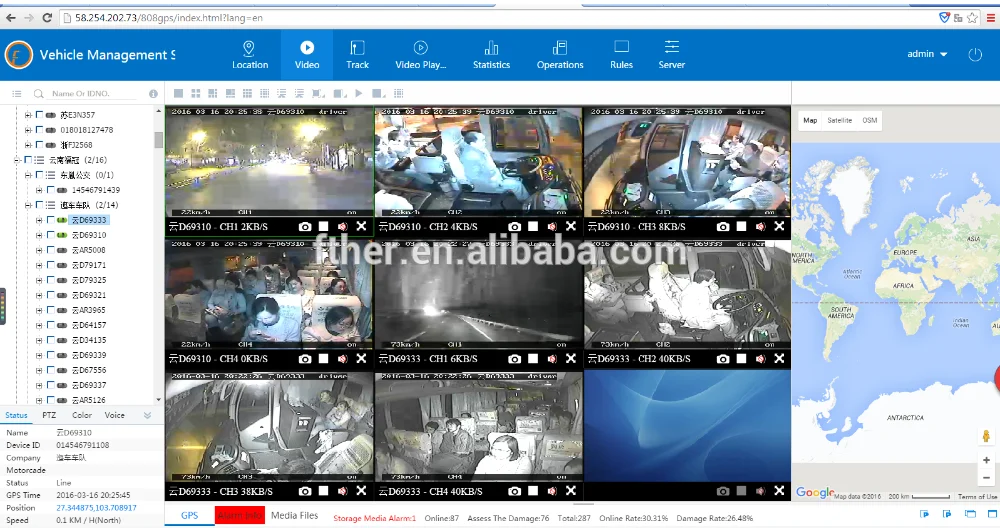Screen dimensions: 1000x528
Task: Open the Statistics module
Action: pyautogui.click(x=491, y=55)
